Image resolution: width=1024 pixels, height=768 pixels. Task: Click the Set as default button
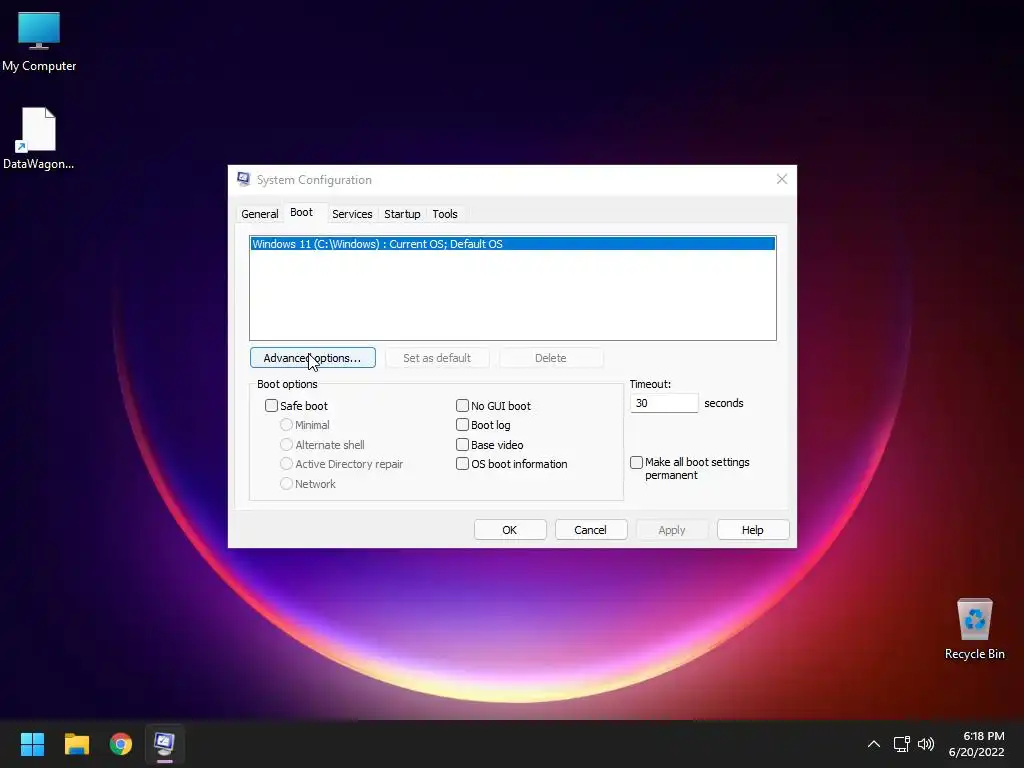click(437, 358)
